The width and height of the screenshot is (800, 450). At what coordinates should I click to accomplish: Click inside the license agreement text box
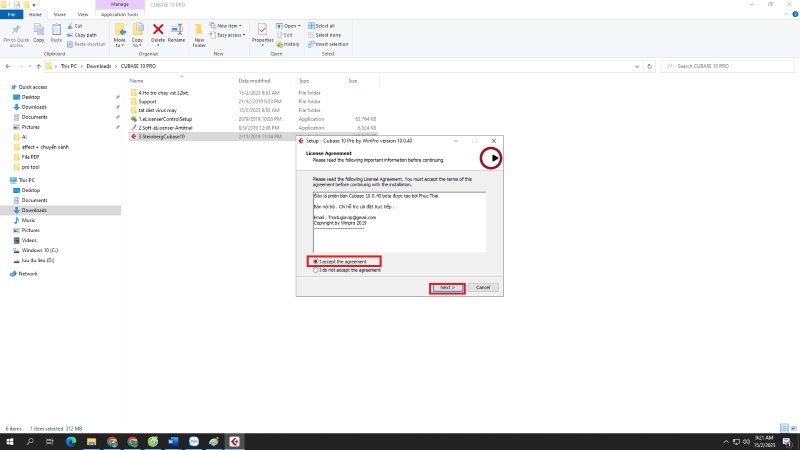(399, 222)
